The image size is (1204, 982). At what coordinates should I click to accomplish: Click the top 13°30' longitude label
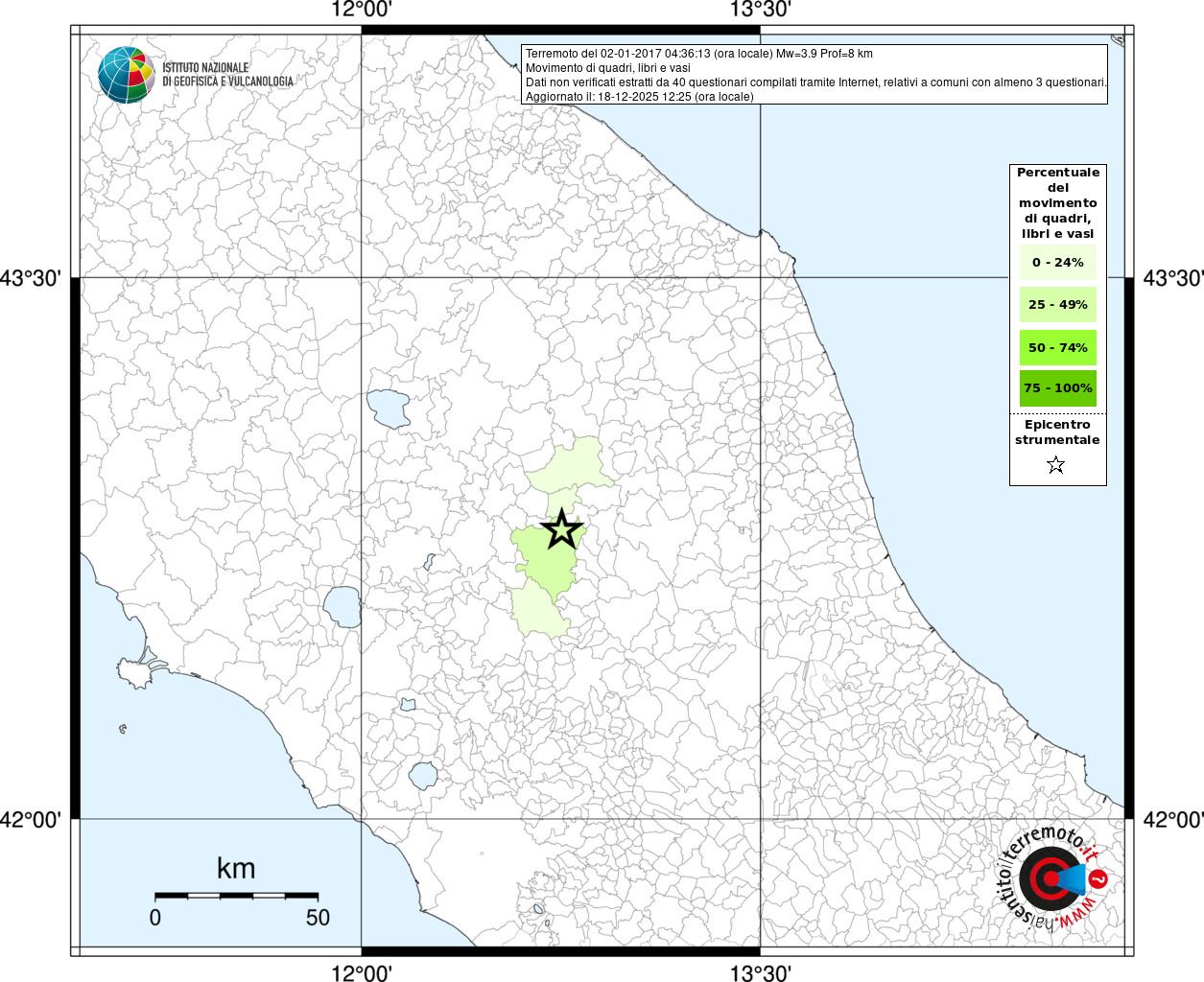click(761, 10)
